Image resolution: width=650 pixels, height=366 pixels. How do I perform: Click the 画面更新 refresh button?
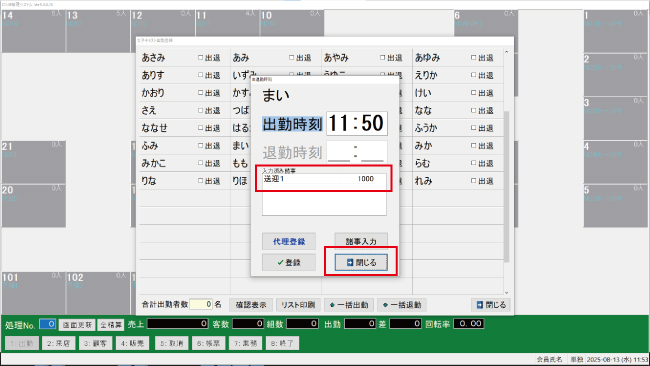coord(77,325)
